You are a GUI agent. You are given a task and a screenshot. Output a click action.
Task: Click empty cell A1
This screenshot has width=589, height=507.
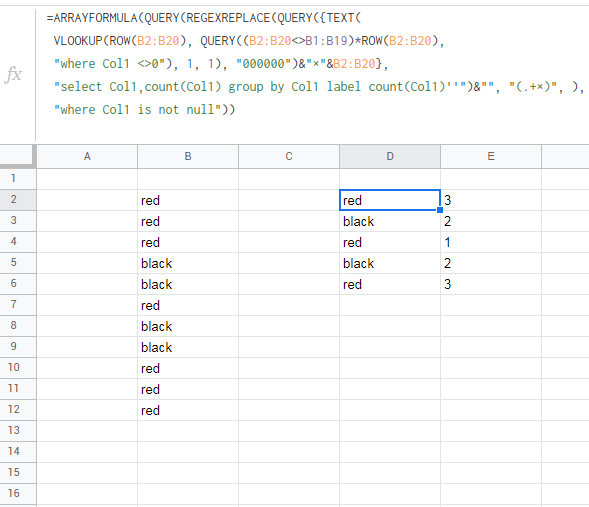point(87,179)
